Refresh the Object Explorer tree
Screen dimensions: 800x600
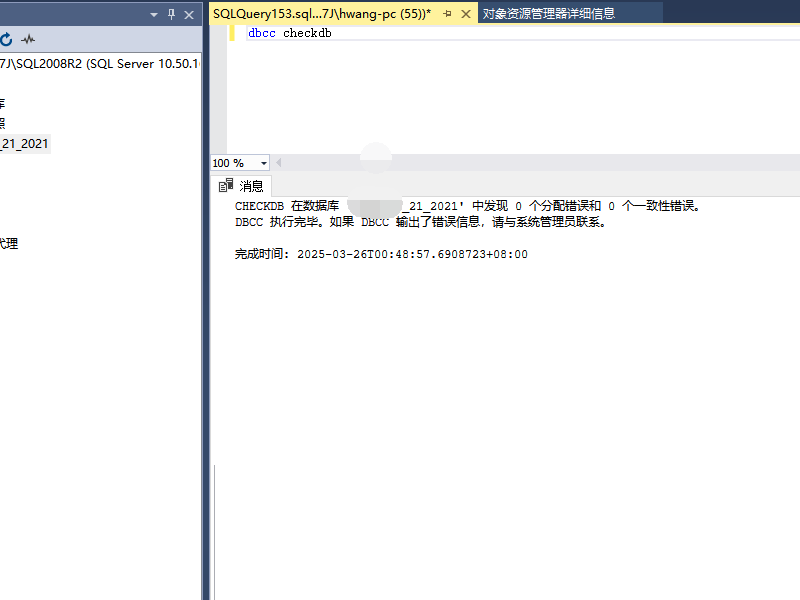[6, 39]
